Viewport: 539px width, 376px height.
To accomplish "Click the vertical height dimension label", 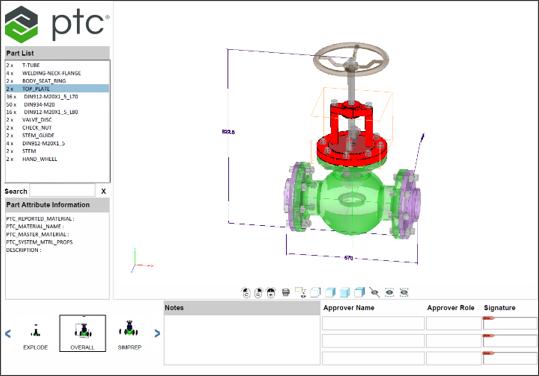I will (228, 132).
